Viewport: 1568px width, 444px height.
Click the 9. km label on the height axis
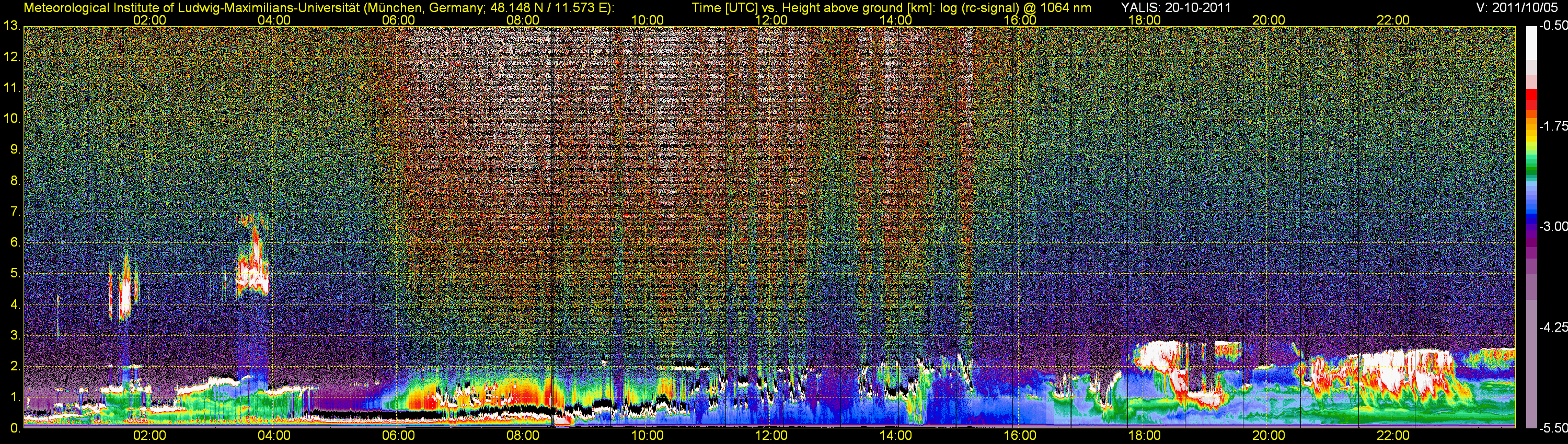[16, 149]
